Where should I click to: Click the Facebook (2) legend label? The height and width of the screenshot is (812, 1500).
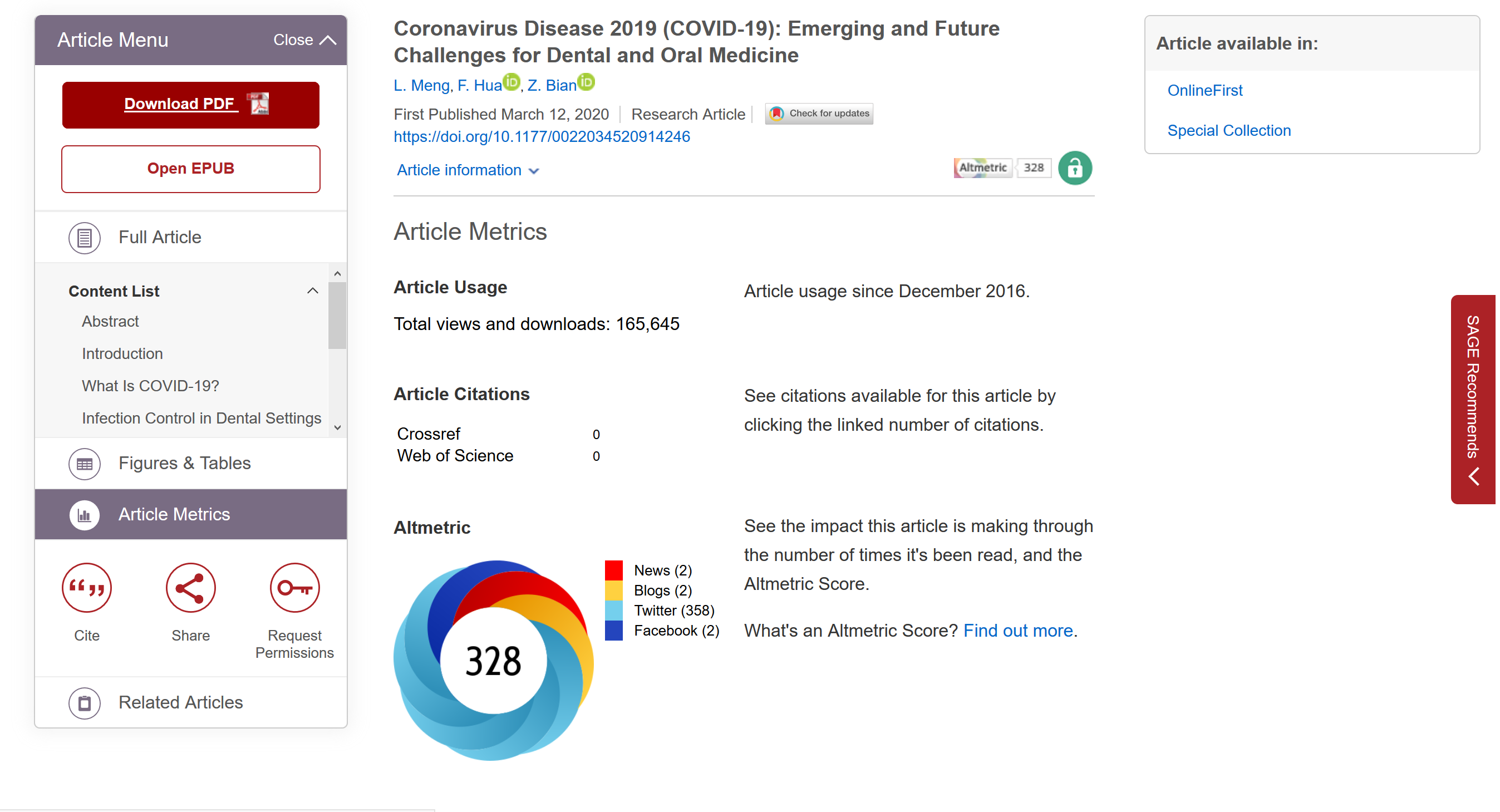(x=677, y=631)
